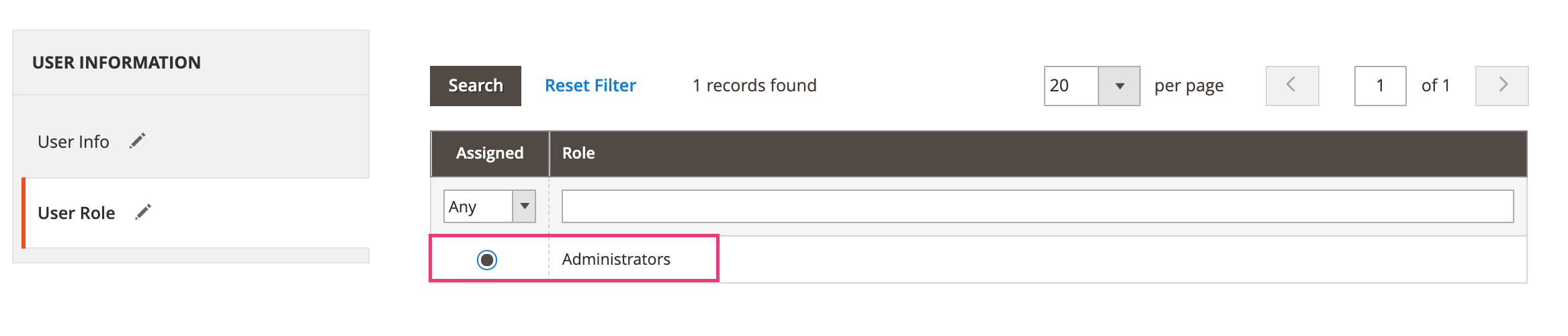Viewport: 1568px width, 336px height.
Task: Click the pencil icon beside User Info
Action: (138, 141)
